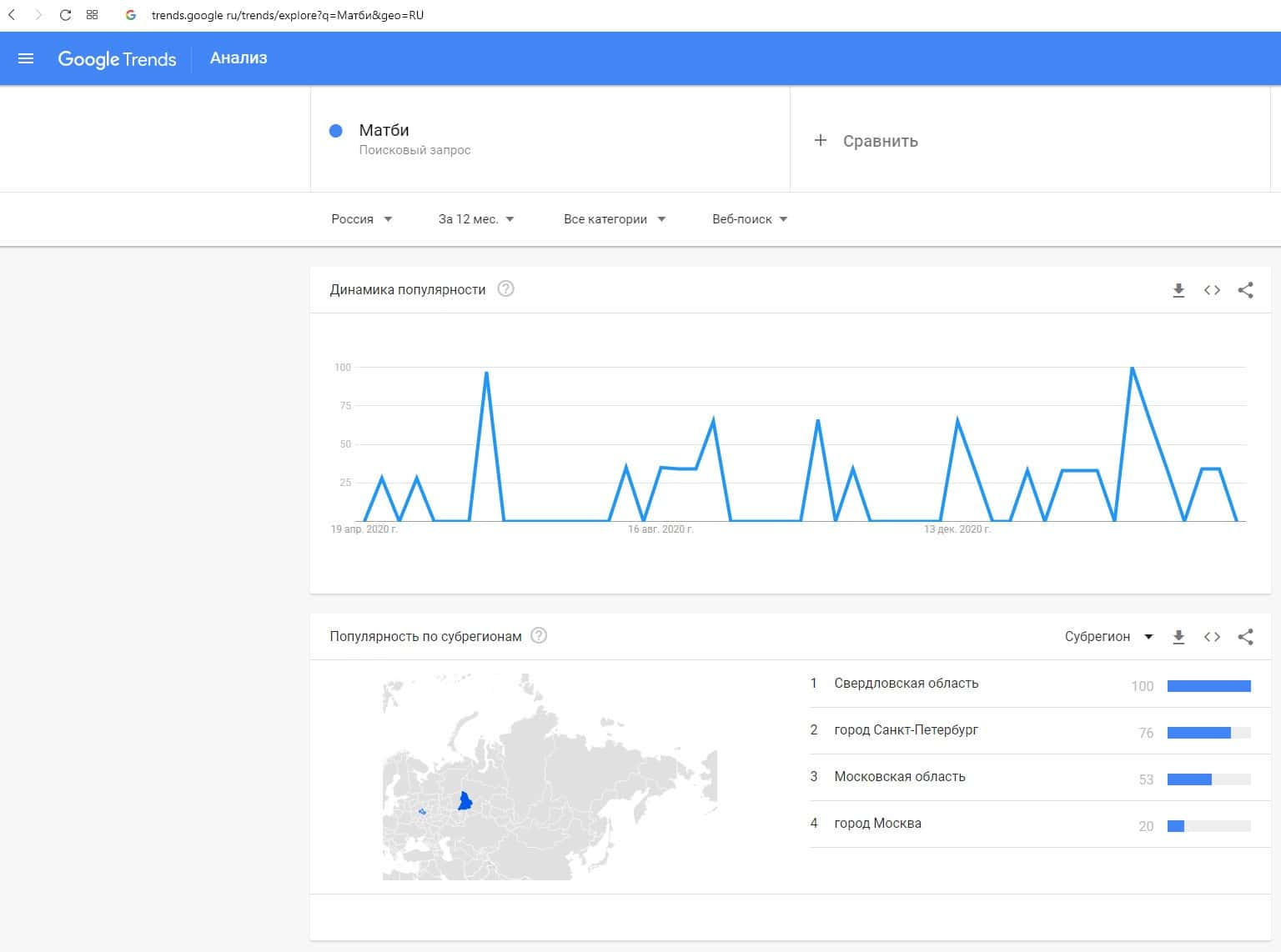Expand the Все категории dropdown
Viewport: 1281px width, 952px height.
[x=614, y=219]
